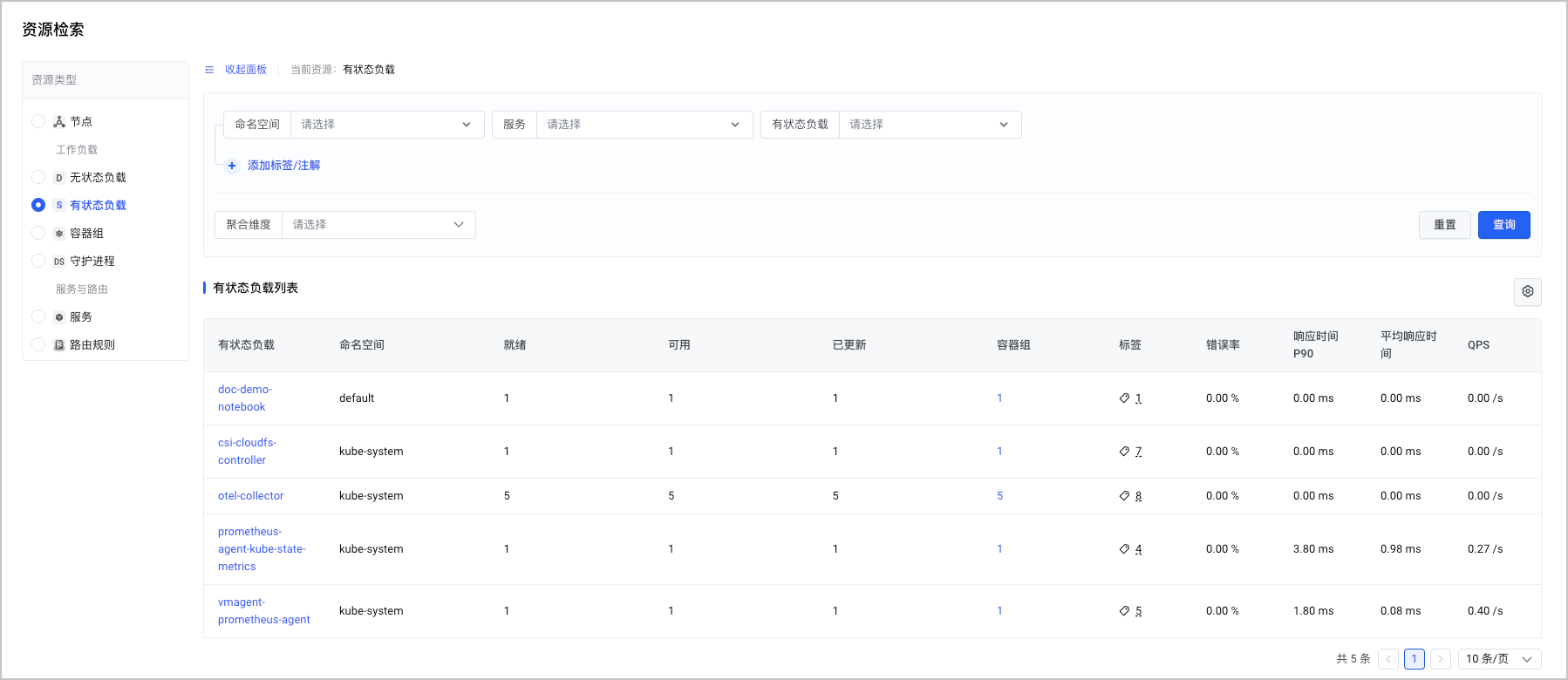Click the DS icon for 守护进程
Viewport: 1568px width, 680px height.
point(59,262)
